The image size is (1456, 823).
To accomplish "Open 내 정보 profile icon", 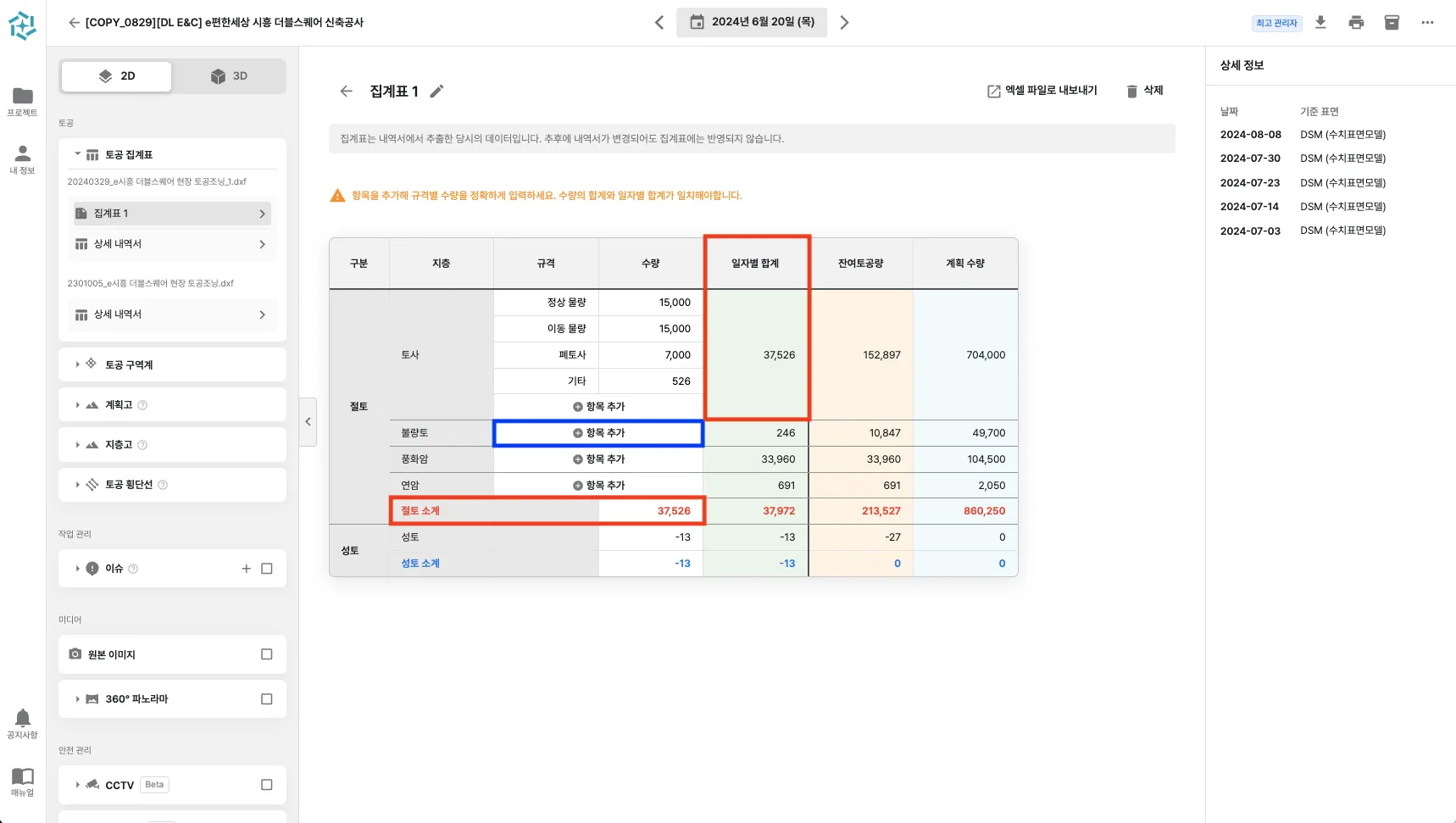I will click(x=23, y=153).
